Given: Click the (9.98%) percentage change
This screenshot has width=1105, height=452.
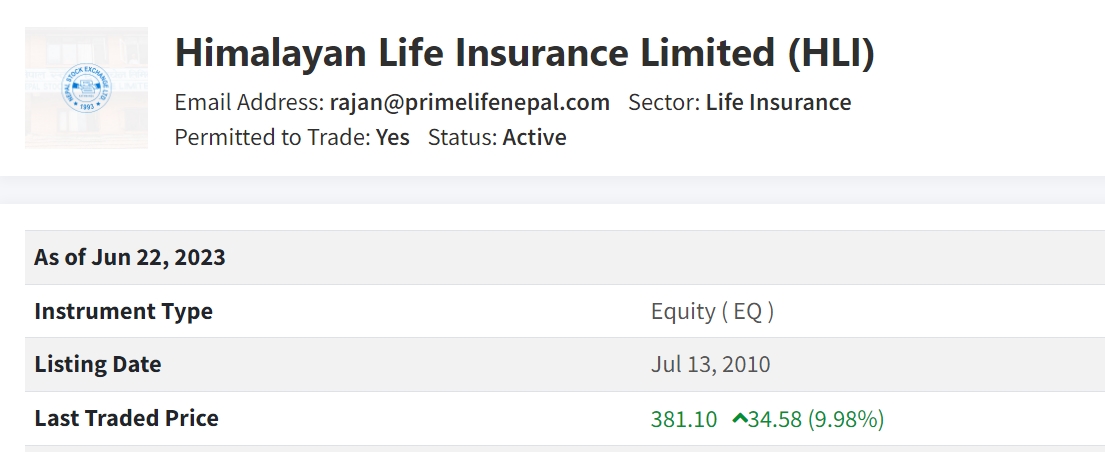Looking at the screenshot, I should tap(846, 419).
